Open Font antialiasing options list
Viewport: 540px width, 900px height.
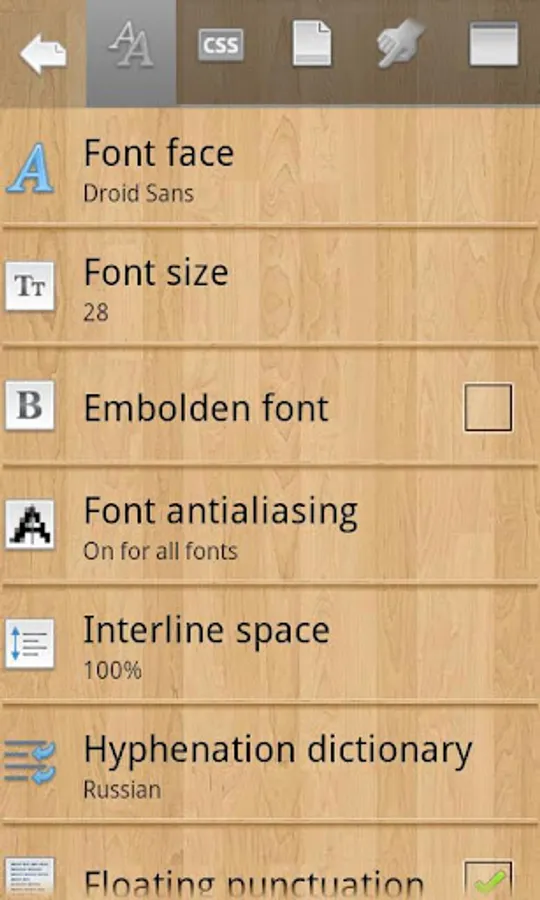[270, 526]
